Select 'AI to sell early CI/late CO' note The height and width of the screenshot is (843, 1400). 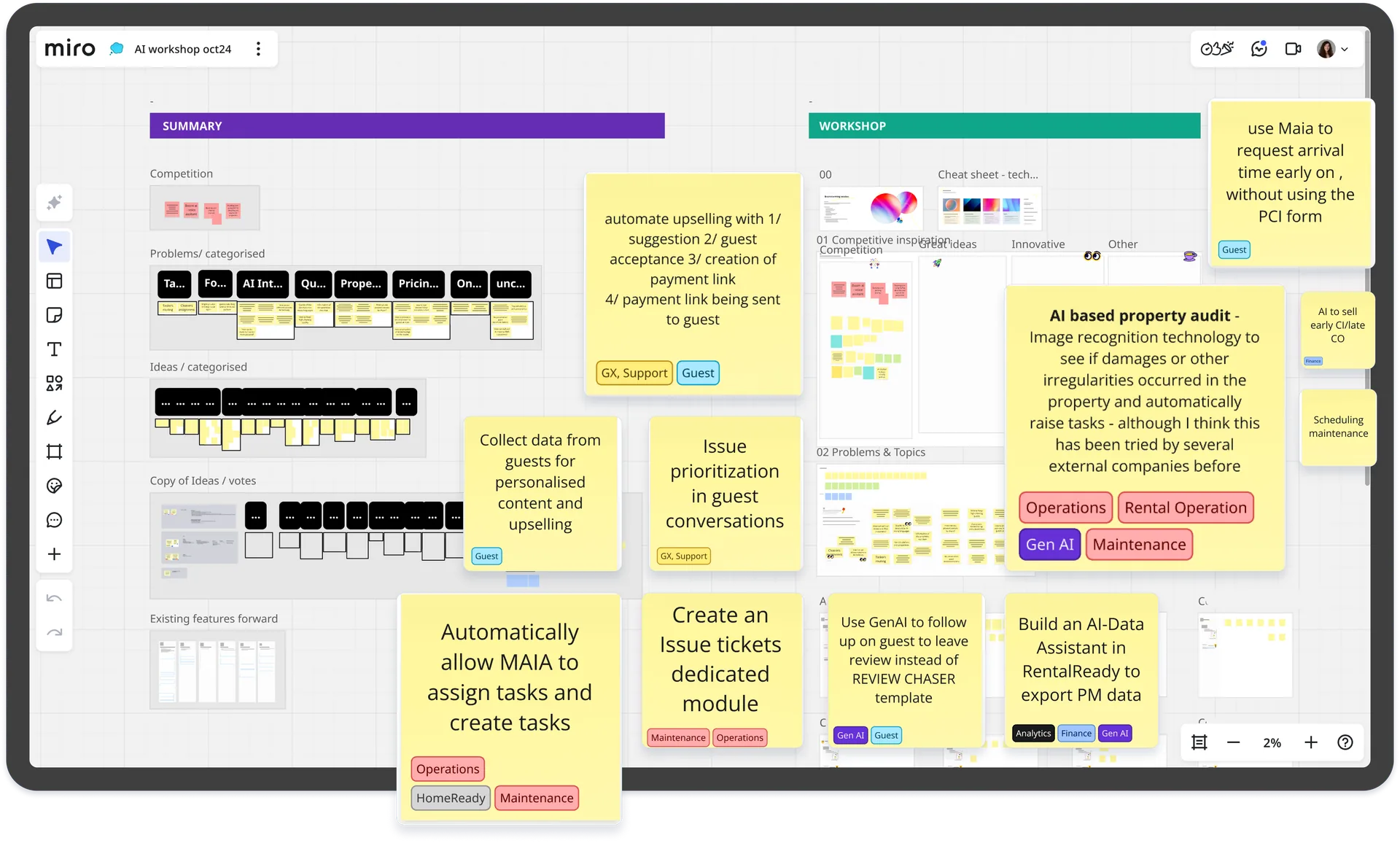tap(1338, 330)
